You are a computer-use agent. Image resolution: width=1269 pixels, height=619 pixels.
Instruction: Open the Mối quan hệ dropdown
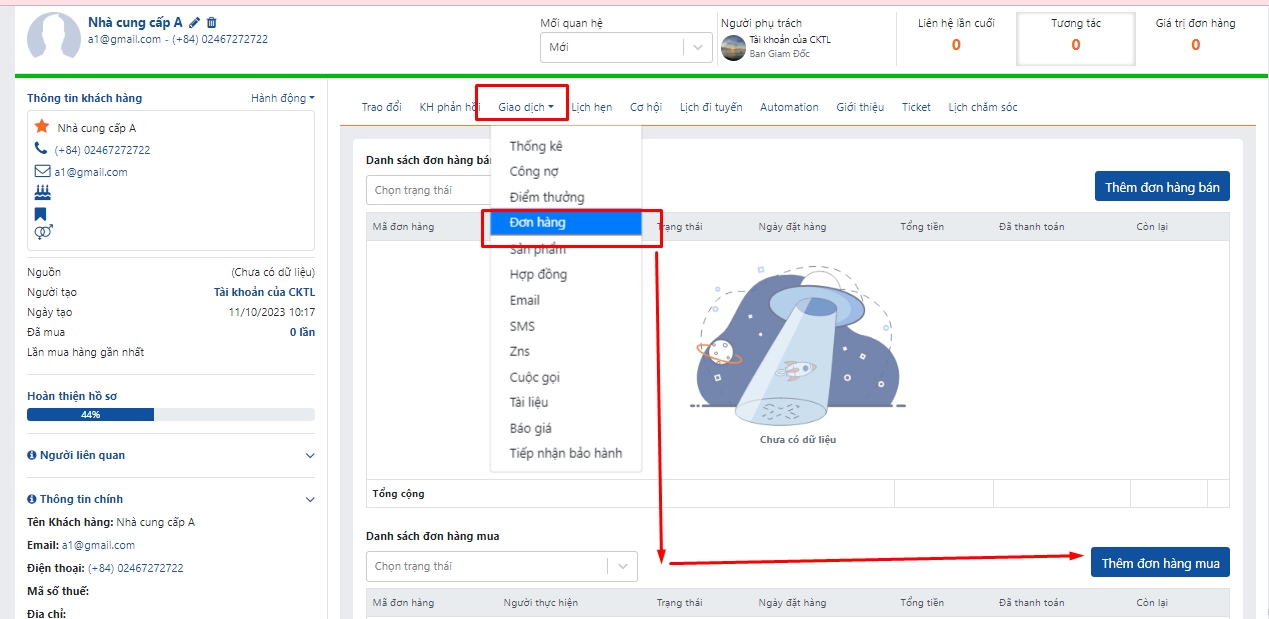(x=625, y=47)
